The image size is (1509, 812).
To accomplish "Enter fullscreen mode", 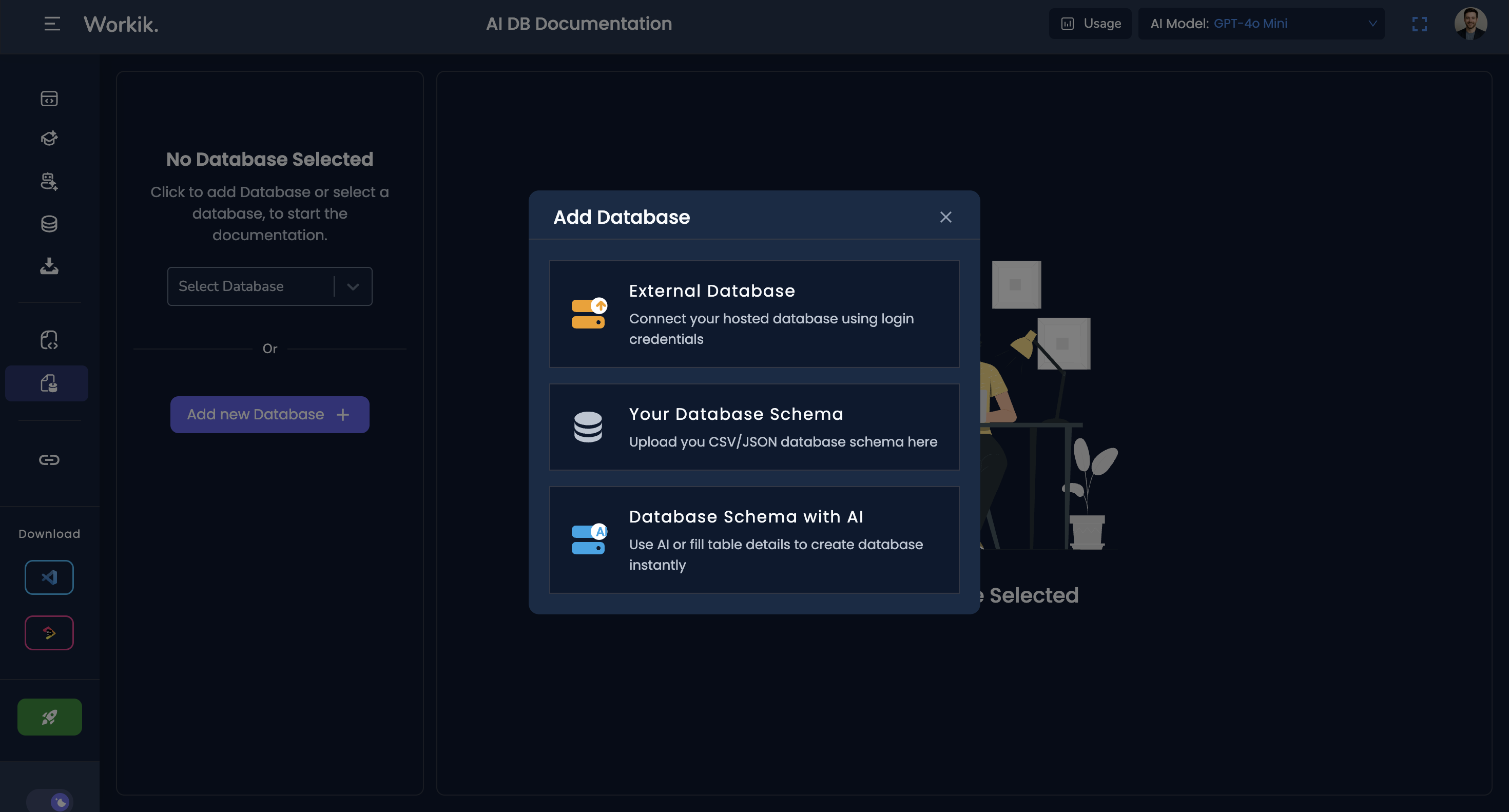I will pyautogui.click(x=1419, y=24).
